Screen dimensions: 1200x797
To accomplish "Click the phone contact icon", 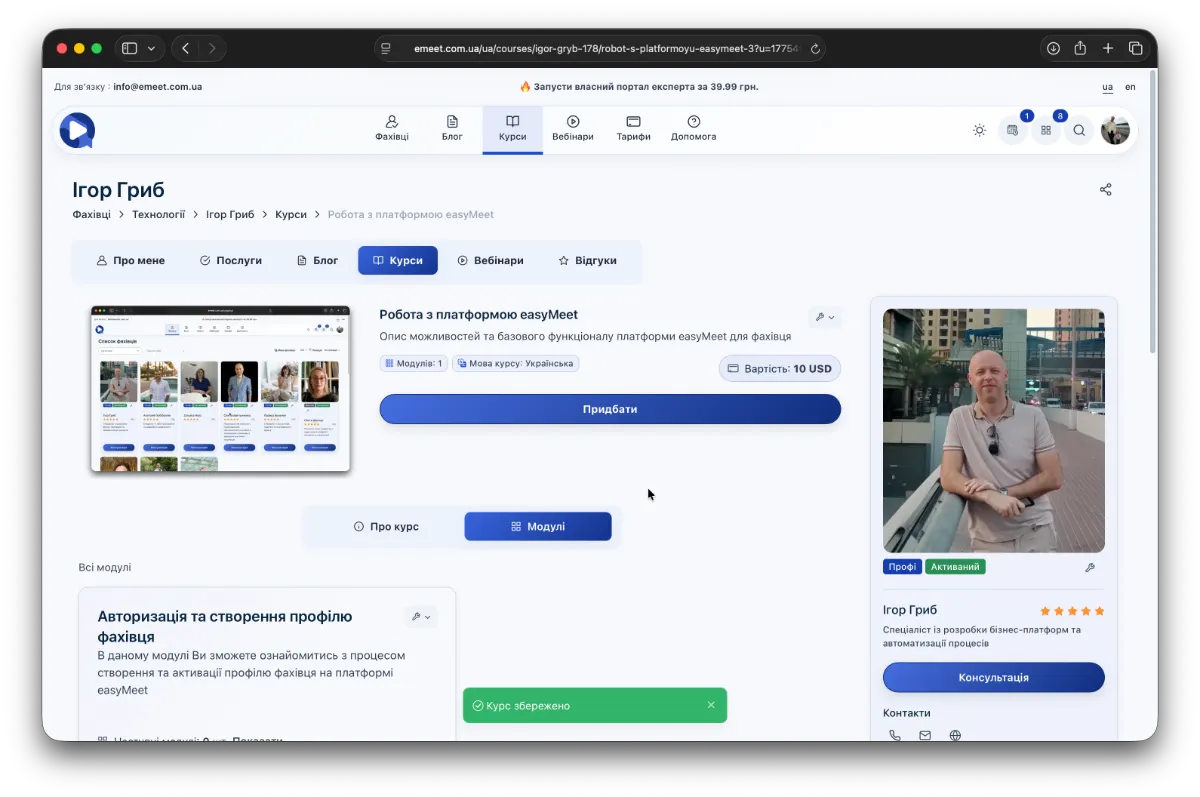I will click(894, 735).
